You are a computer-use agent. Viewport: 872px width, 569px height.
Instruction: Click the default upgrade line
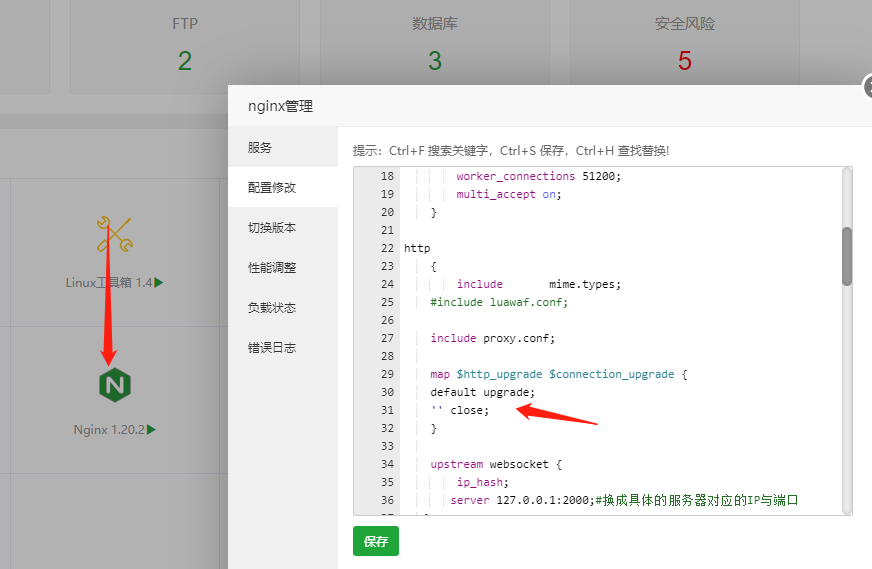click(482, 392)
